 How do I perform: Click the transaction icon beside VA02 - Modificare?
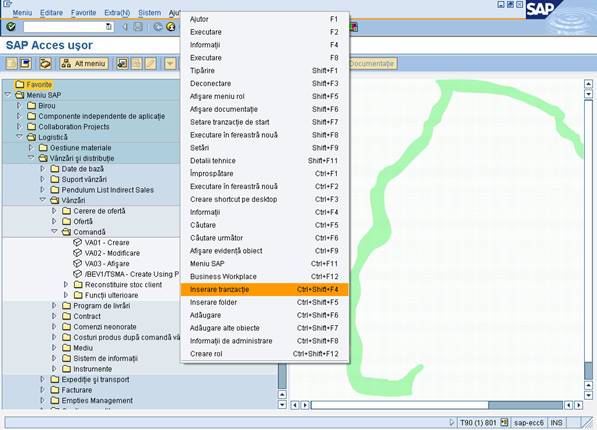coord(77,253)
